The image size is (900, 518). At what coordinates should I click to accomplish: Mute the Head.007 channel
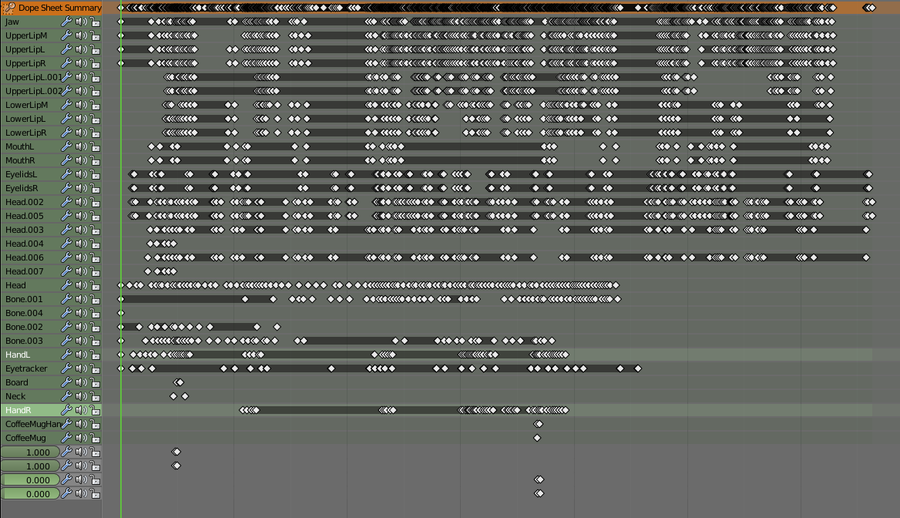(x=81, y=272)
